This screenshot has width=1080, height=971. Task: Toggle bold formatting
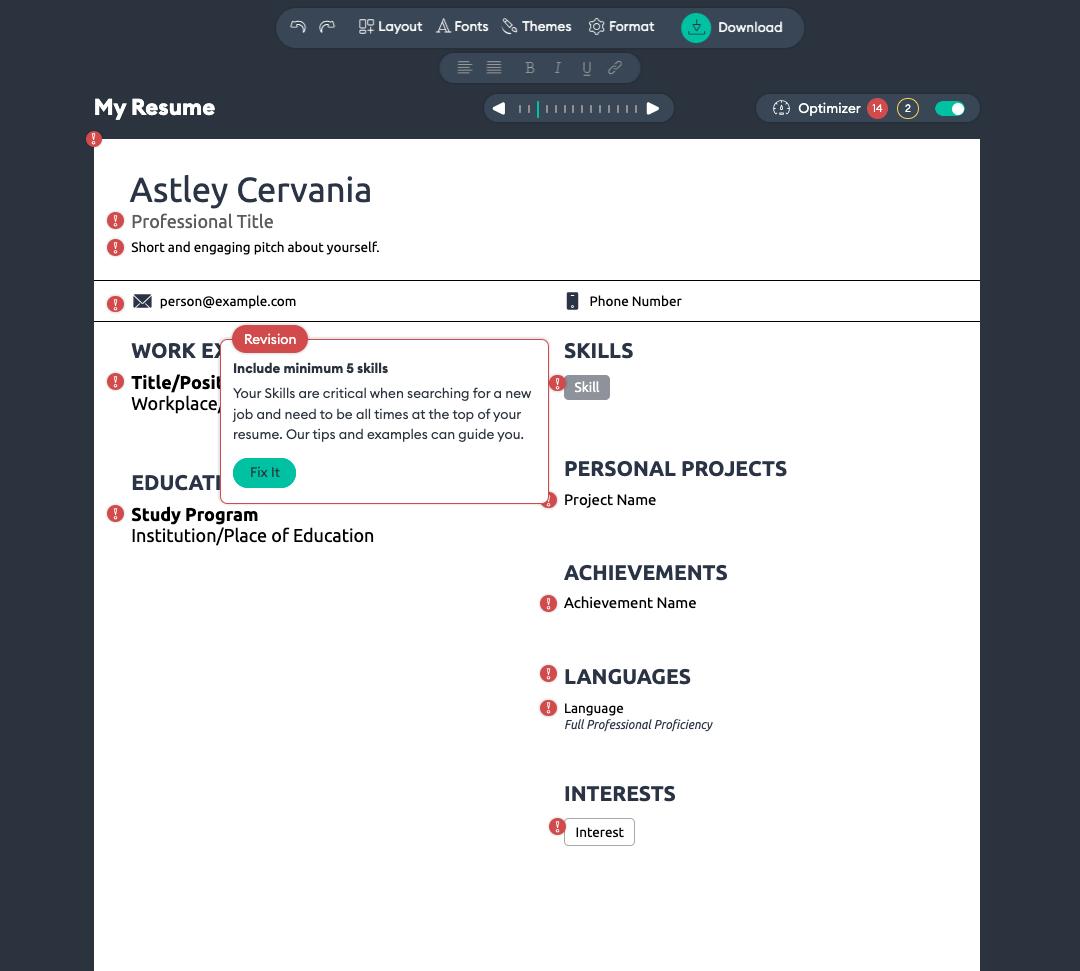tap(530, 67)
